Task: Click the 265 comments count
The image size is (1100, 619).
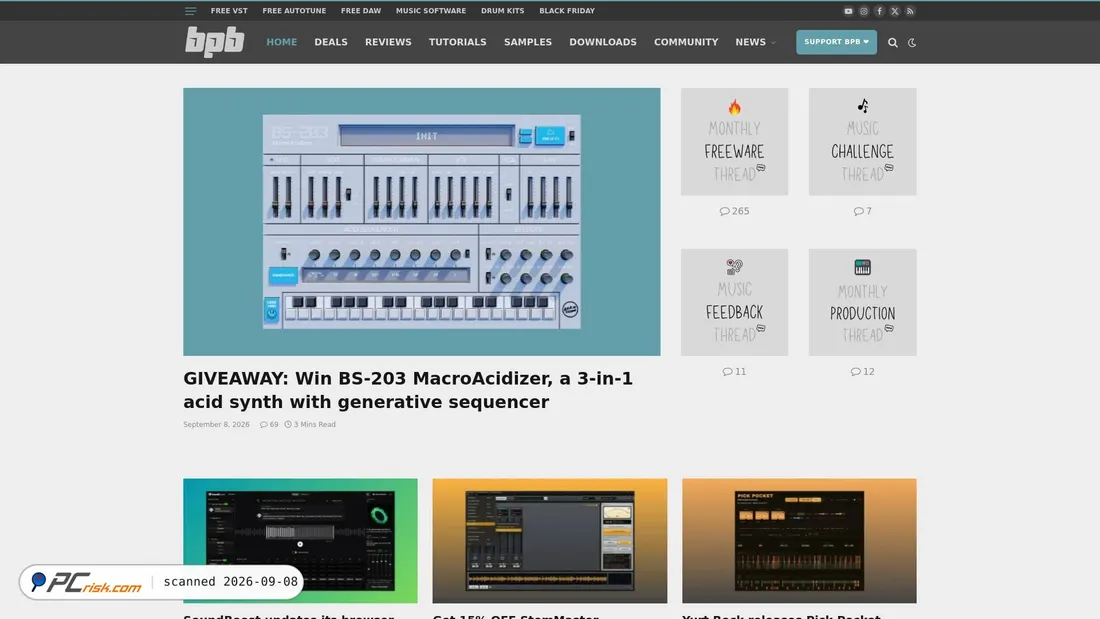Action: (735, 211)
